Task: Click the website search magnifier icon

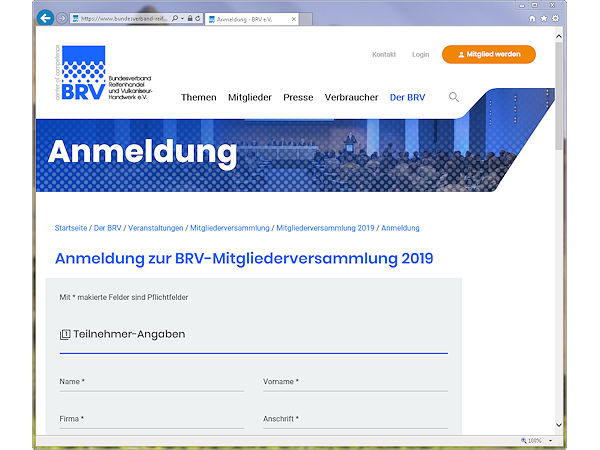Action: 453,97
